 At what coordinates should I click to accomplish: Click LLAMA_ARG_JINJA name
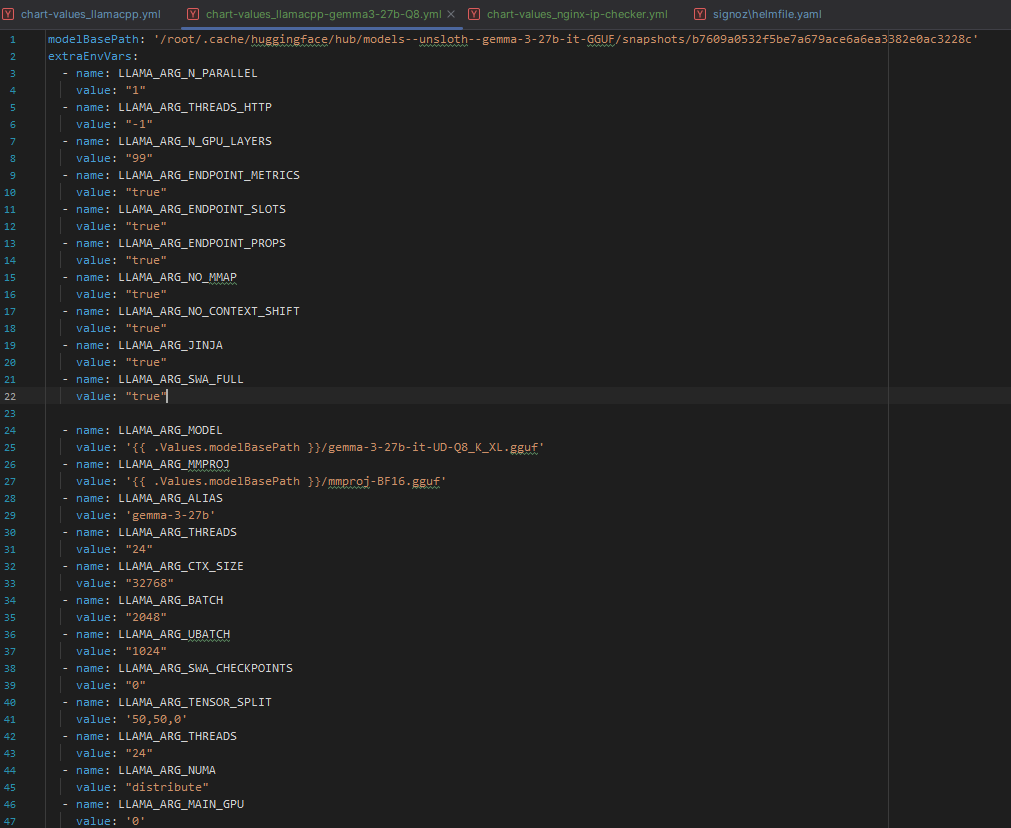click(170, 346)
